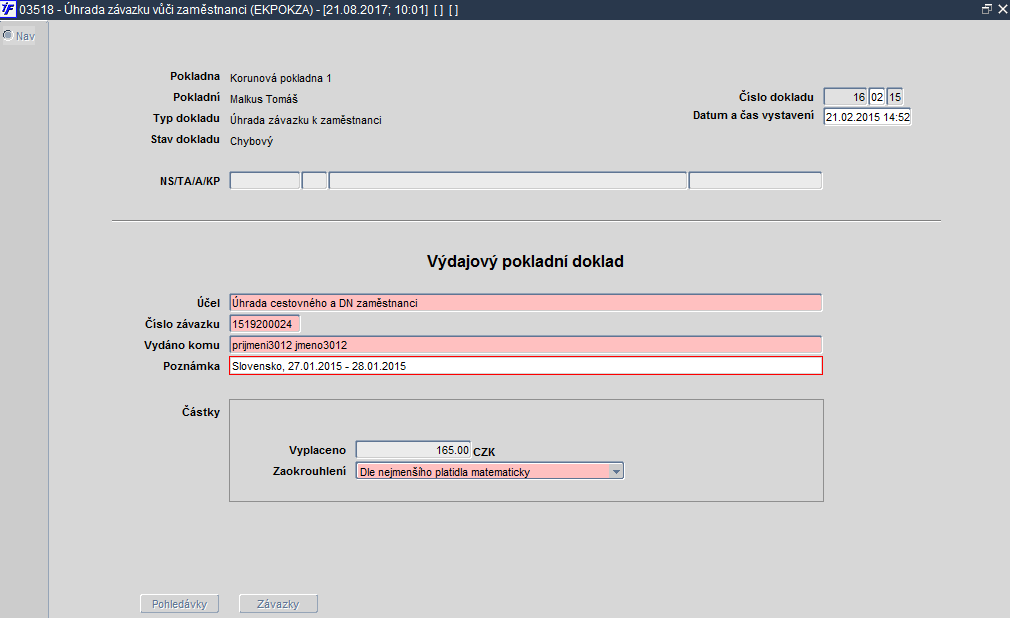Click the Číslo dokladu field containing 02
Viewport: 1010px width, 618px height.
[877, 97]
